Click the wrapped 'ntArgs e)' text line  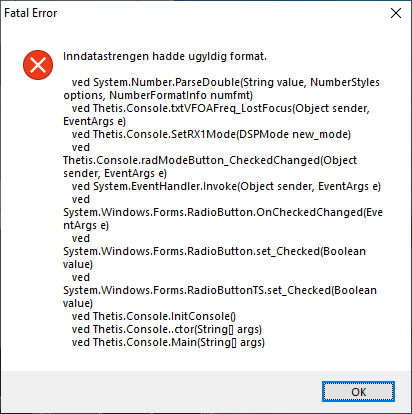click(x=86, y=225)
